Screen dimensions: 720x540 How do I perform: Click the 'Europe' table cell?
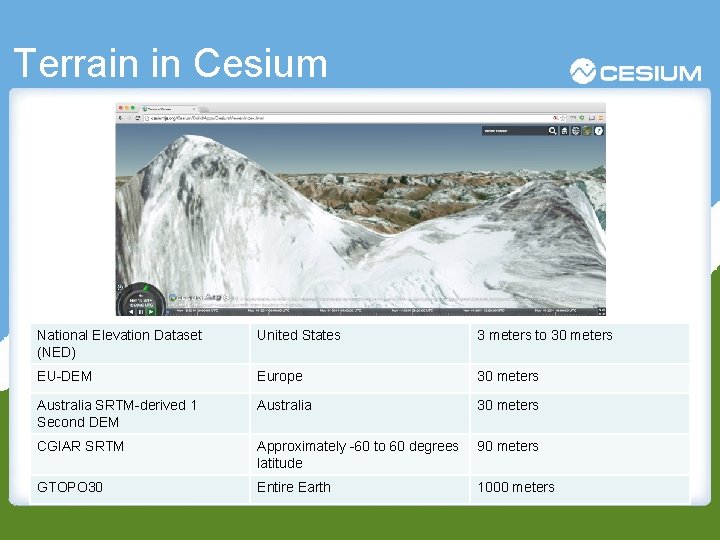point(360,378)
